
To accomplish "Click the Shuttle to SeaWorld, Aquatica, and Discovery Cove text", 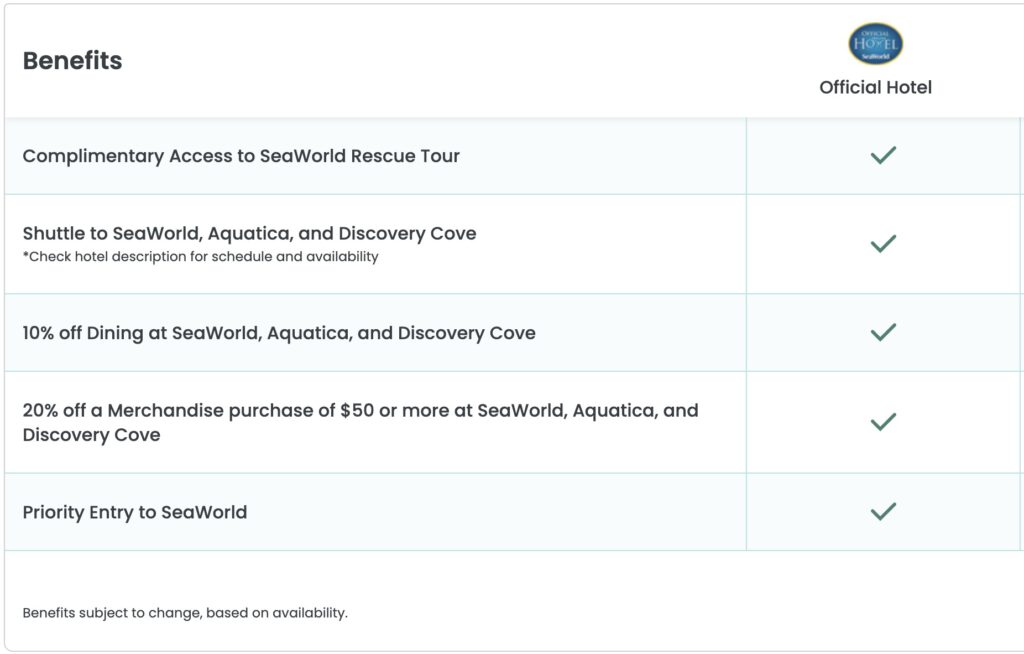I will click(x=249, y=233).
